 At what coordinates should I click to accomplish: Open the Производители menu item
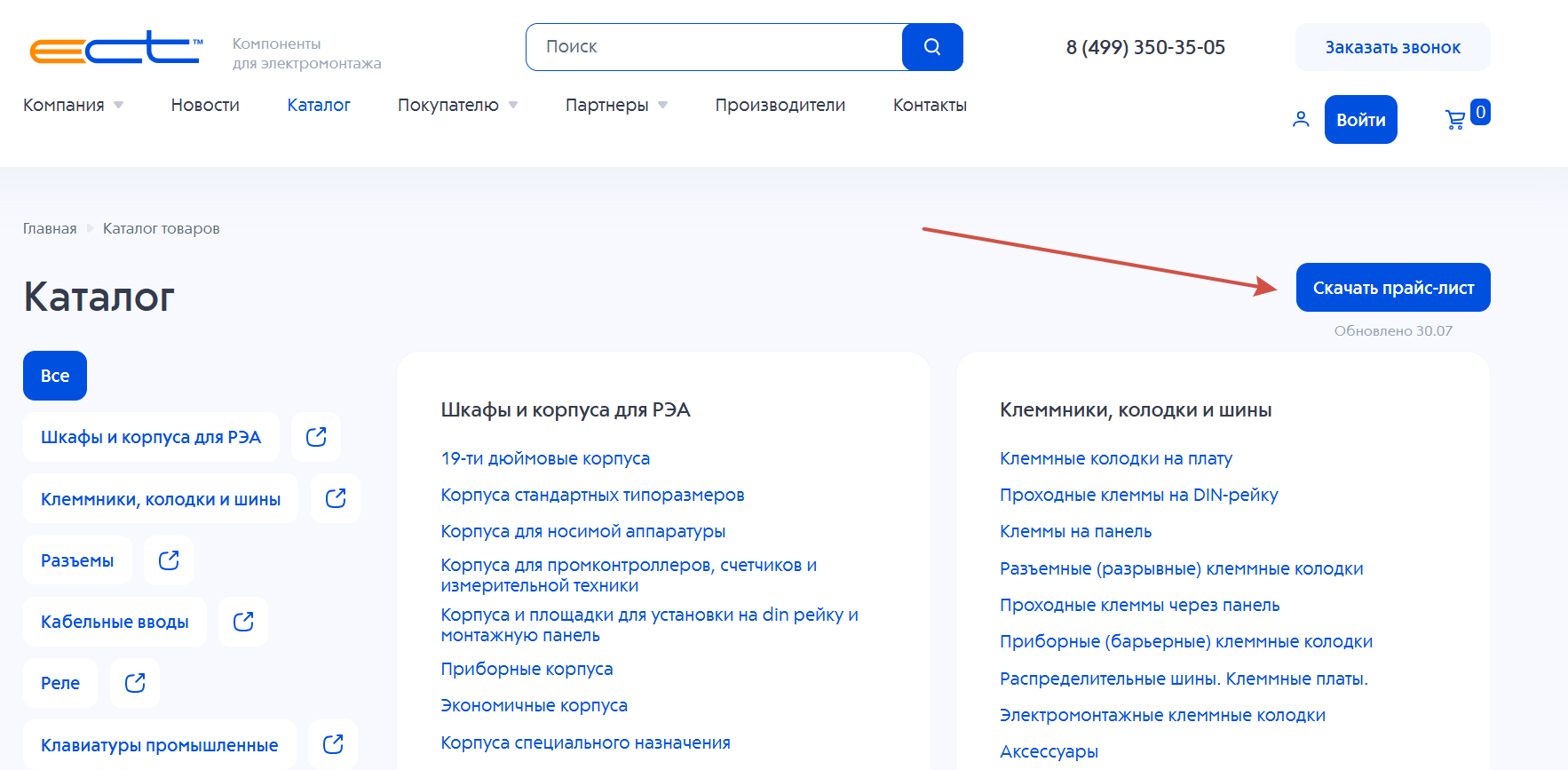point(780,105)
